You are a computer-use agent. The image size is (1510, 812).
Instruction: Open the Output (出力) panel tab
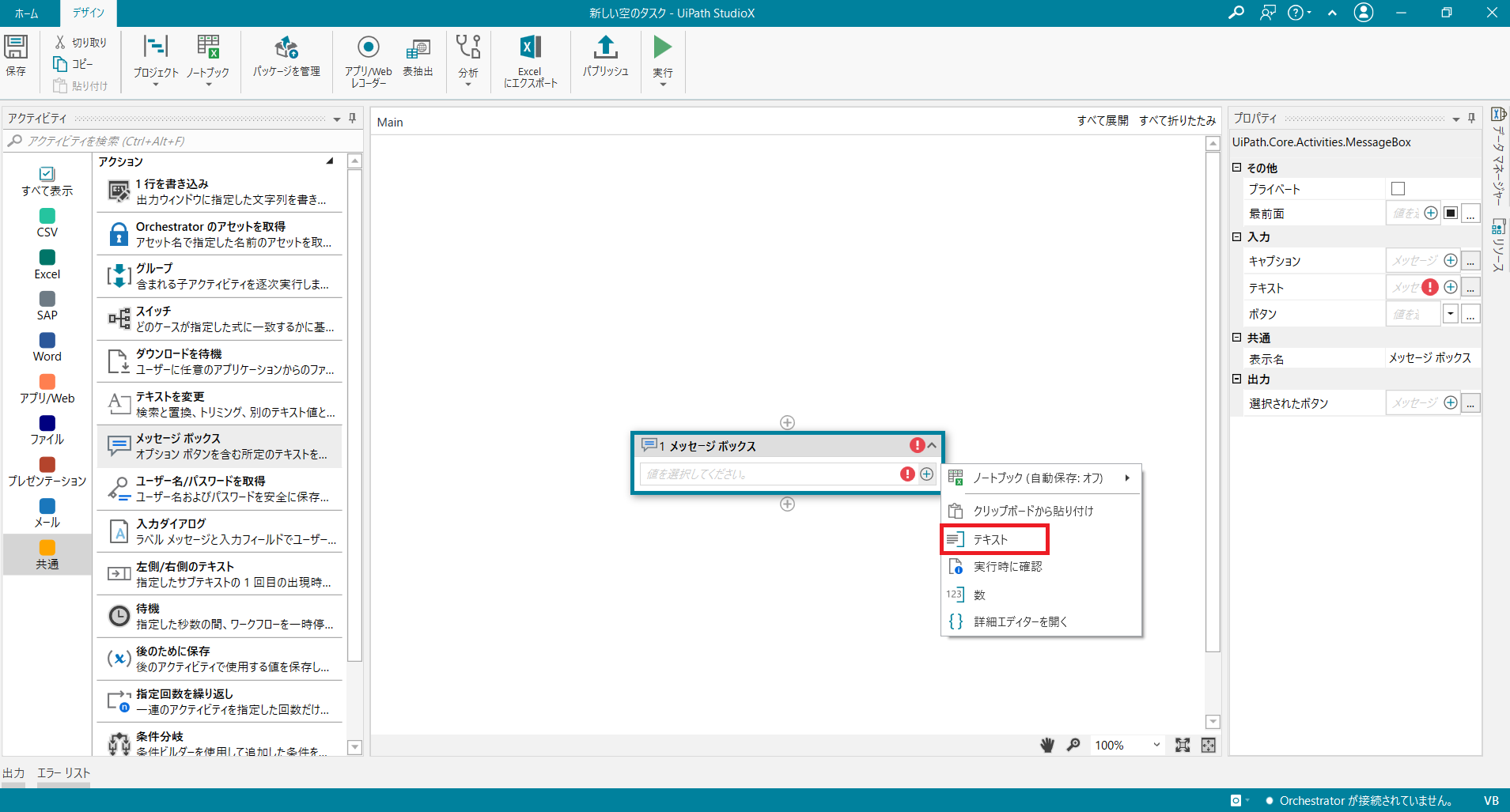tap(13, 773)
